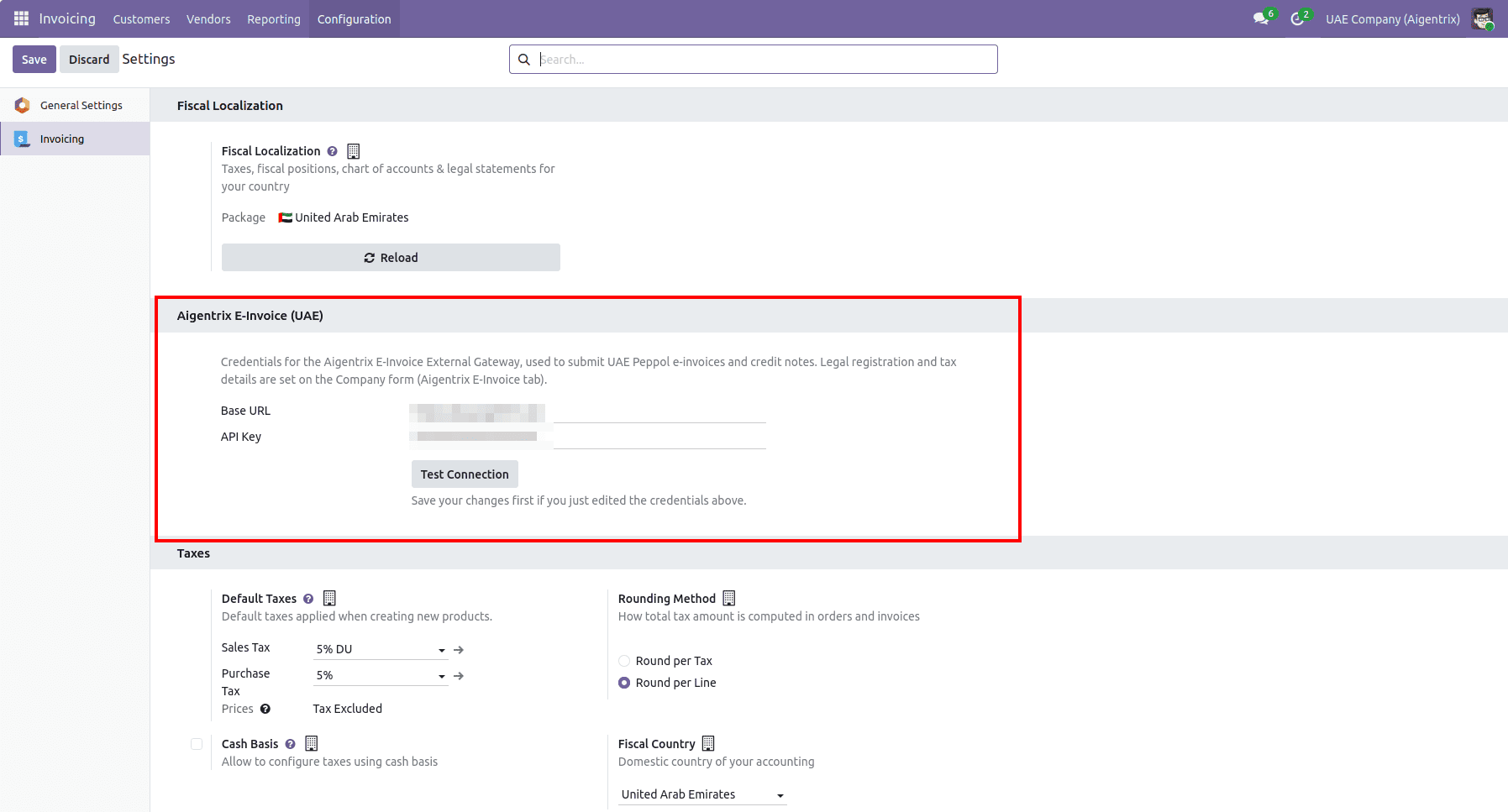Screen dimensions: 1508x812
Task: Click the company building icon beside Fiscal Country
Action: pyautogui.click(x=708, y=744)
